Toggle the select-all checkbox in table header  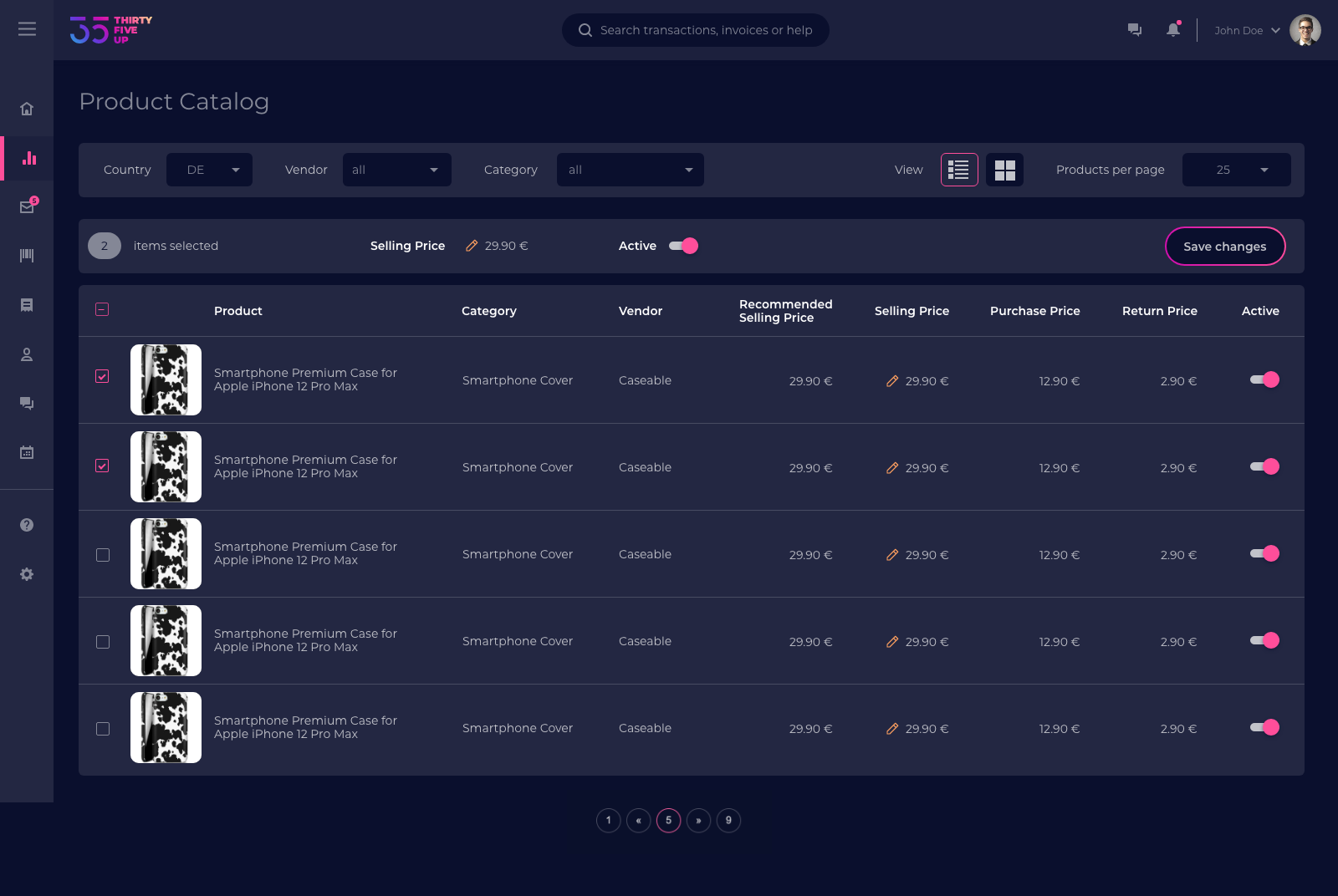click(x=102, y=309)
